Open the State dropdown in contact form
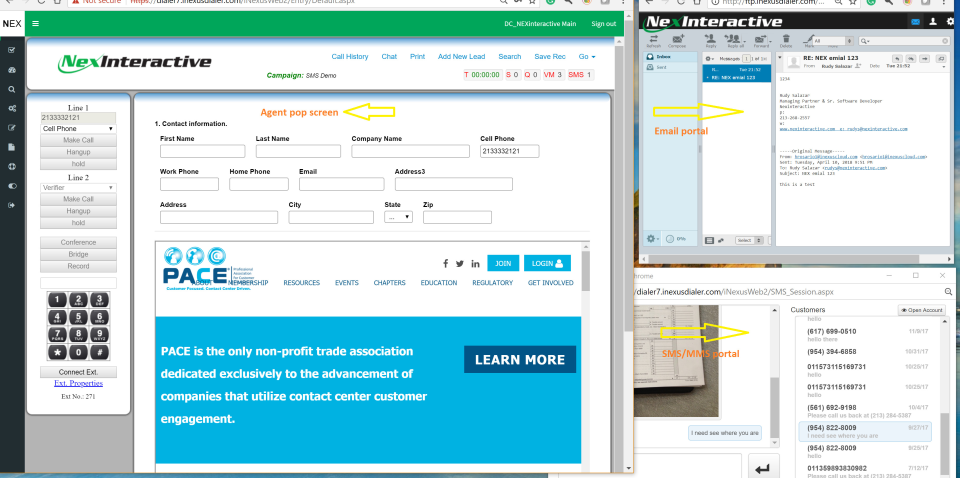 399,217
